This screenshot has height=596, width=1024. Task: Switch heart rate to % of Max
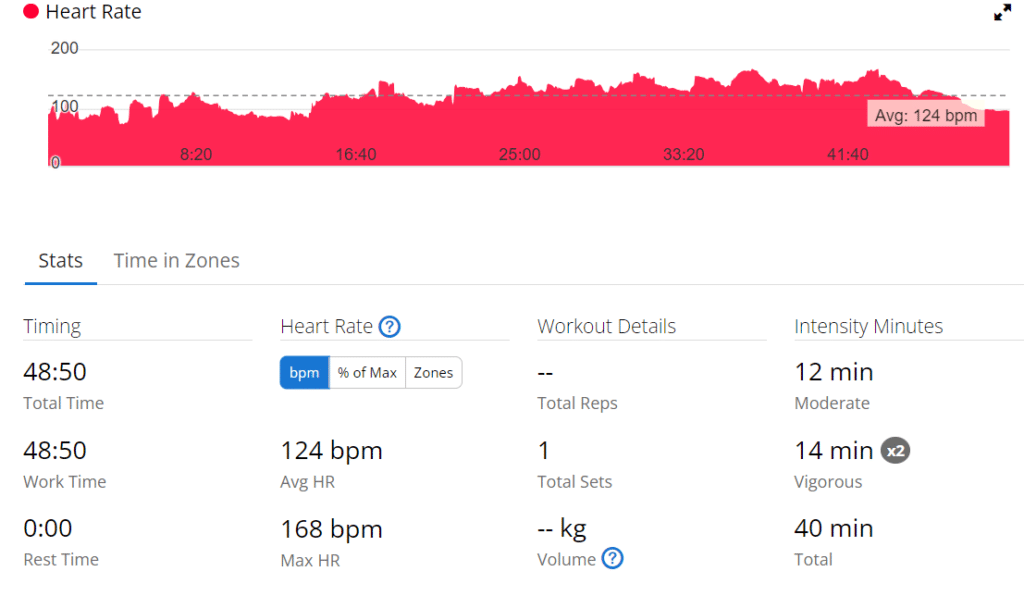click(x=367, y=373)
